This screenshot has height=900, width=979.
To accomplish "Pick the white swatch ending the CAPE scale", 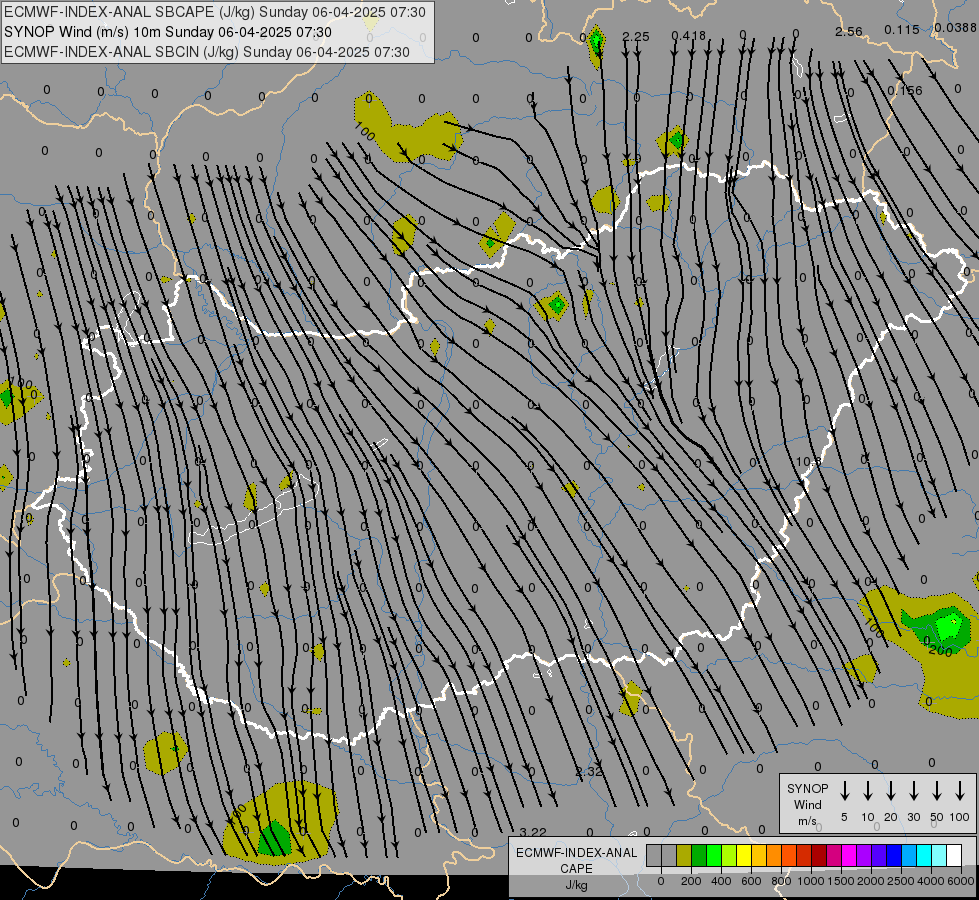I will tap(955, 855).
